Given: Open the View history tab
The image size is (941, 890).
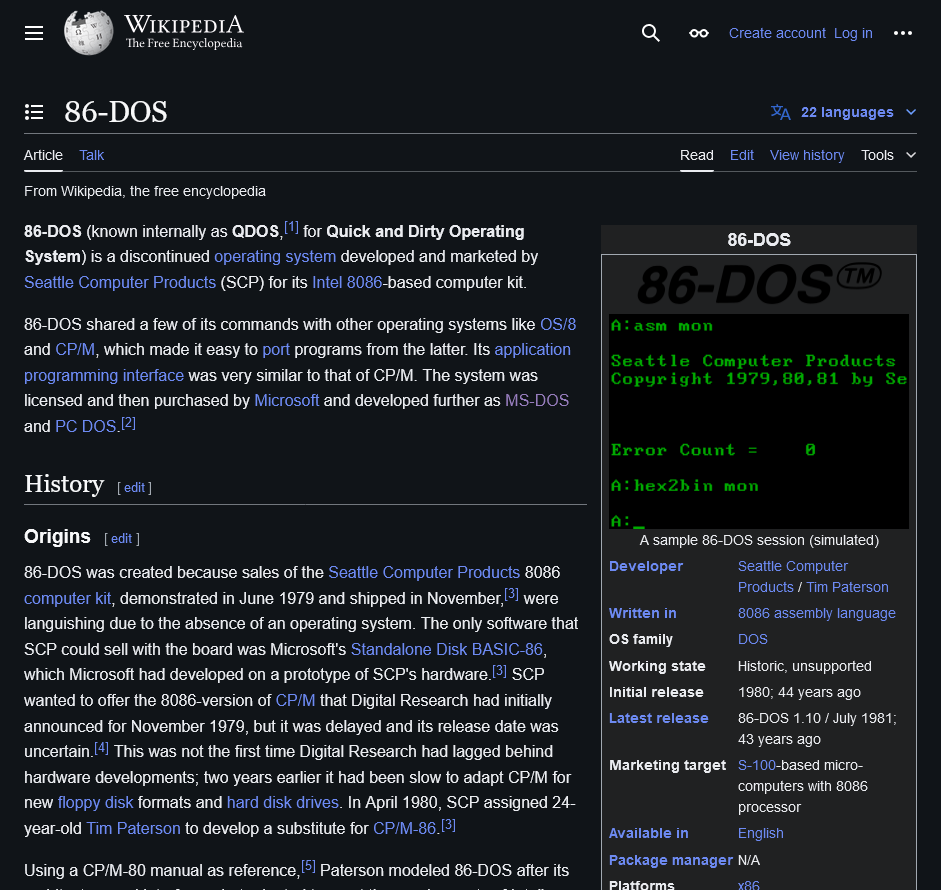Looking at the screenshot, I should click(x=807, y=155).
